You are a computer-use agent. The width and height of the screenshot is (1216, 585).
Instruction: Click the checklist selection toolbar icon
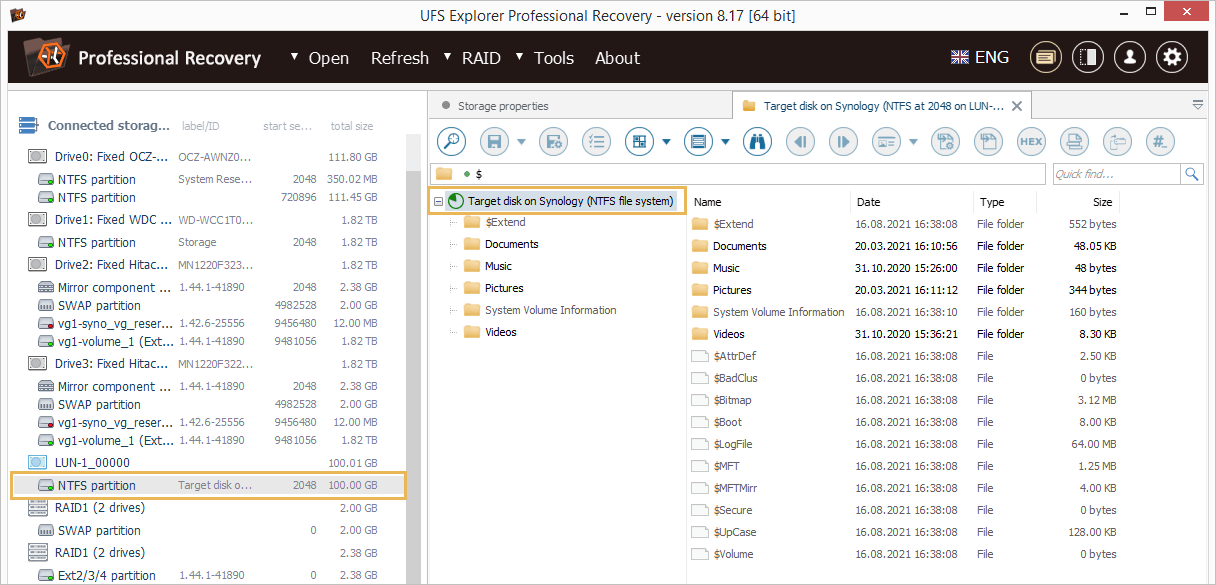click(596, 142)
